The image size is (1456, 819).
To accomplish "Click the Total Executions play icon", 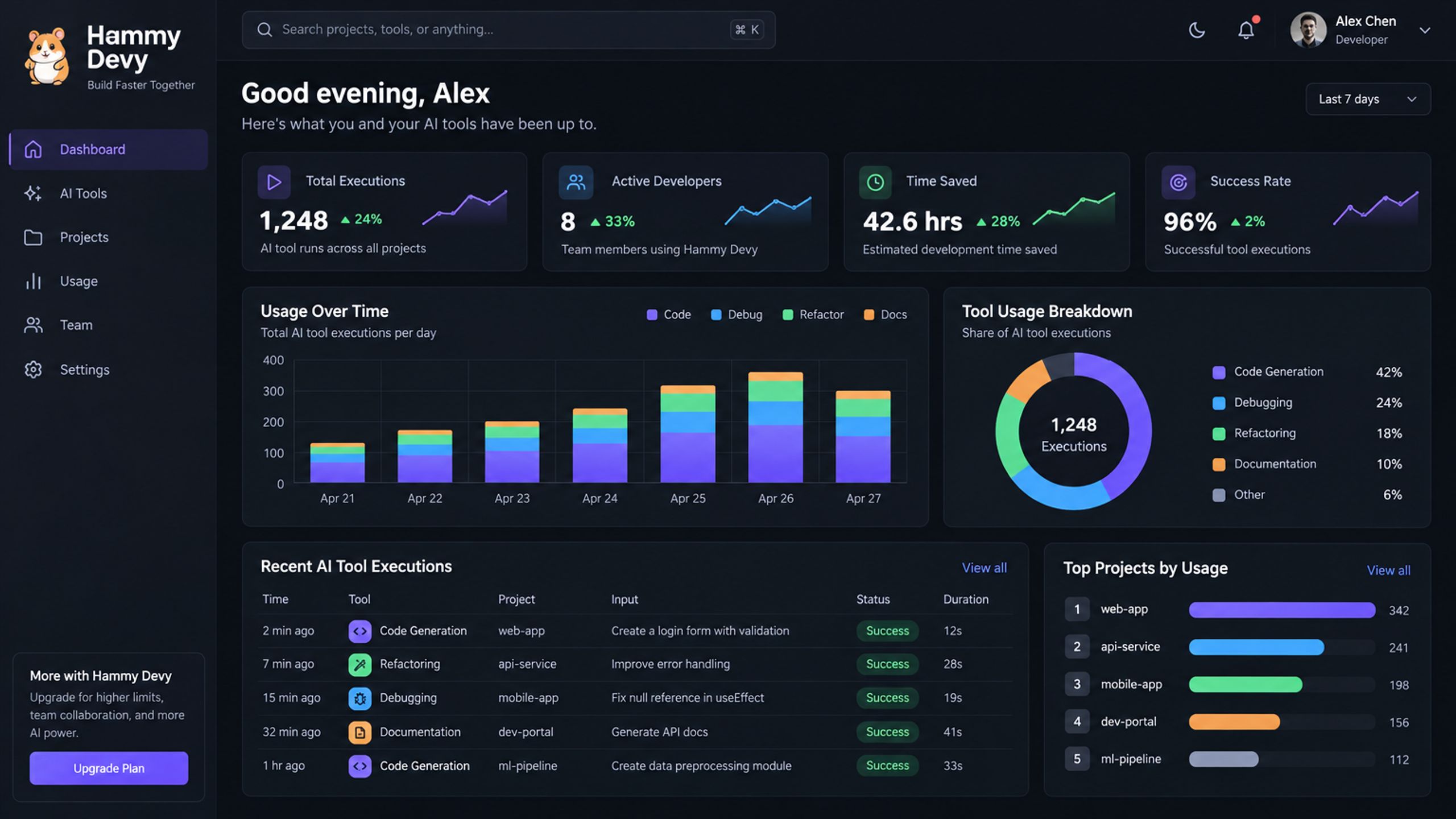I will click(x=274, y=182).
